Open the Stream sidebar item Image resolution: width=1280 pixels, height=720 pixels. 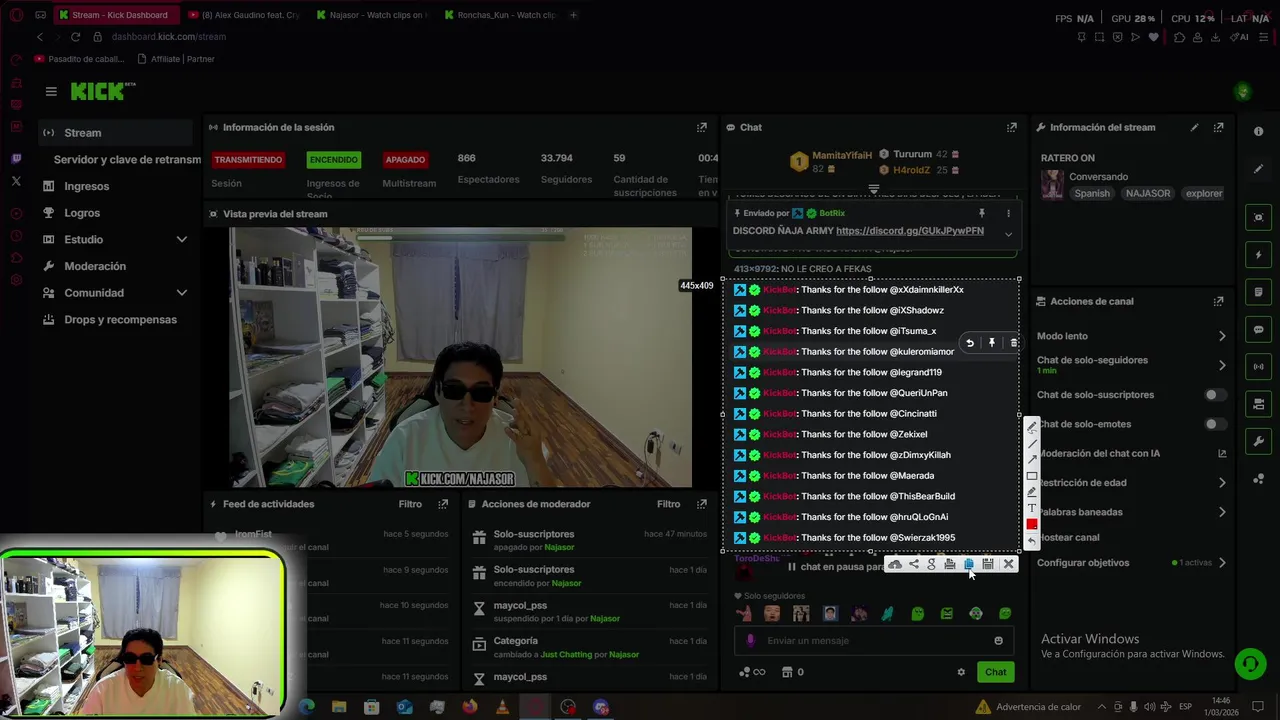point(116,133)
